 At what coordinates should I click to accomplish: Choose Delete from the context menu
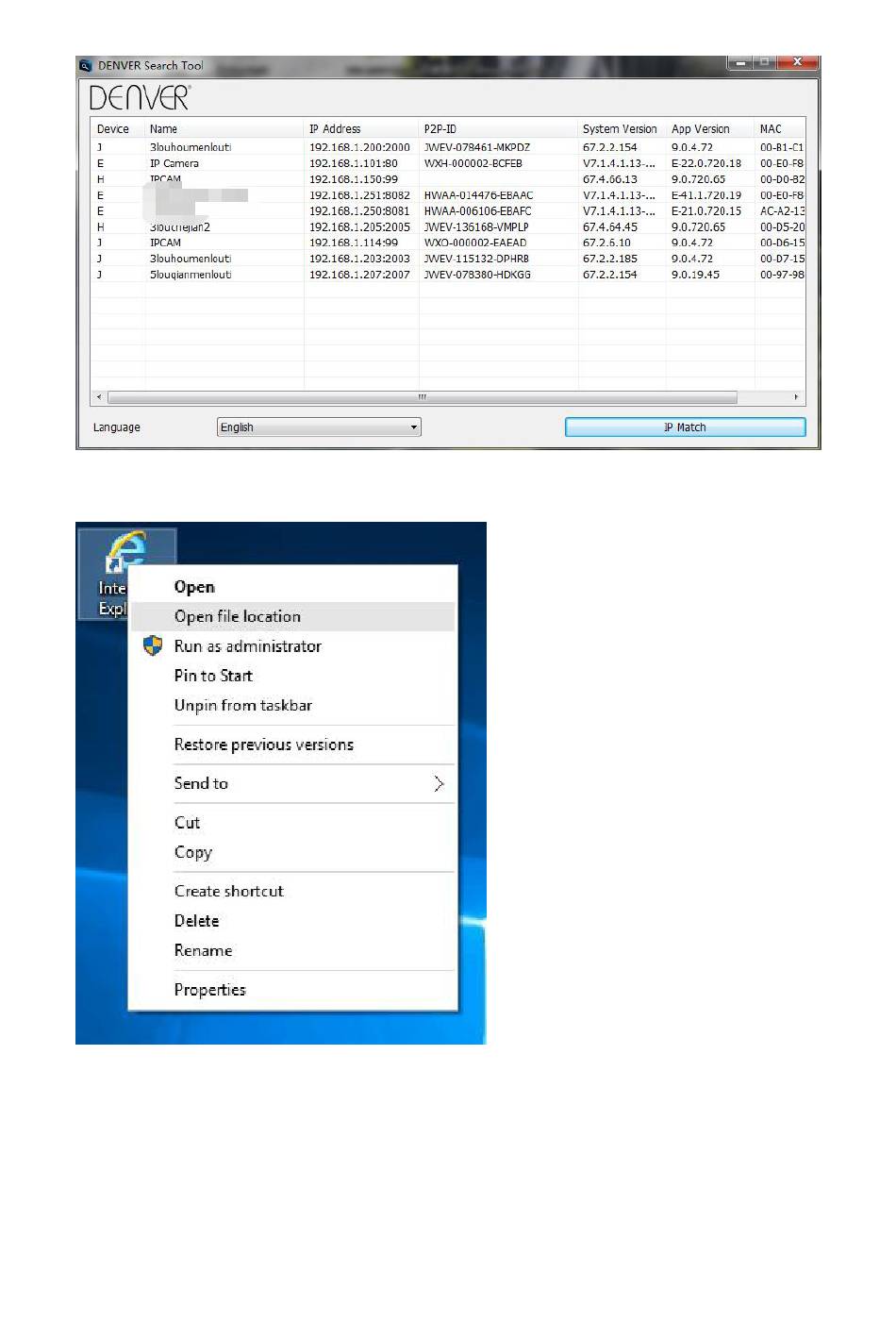pos(196,921)
